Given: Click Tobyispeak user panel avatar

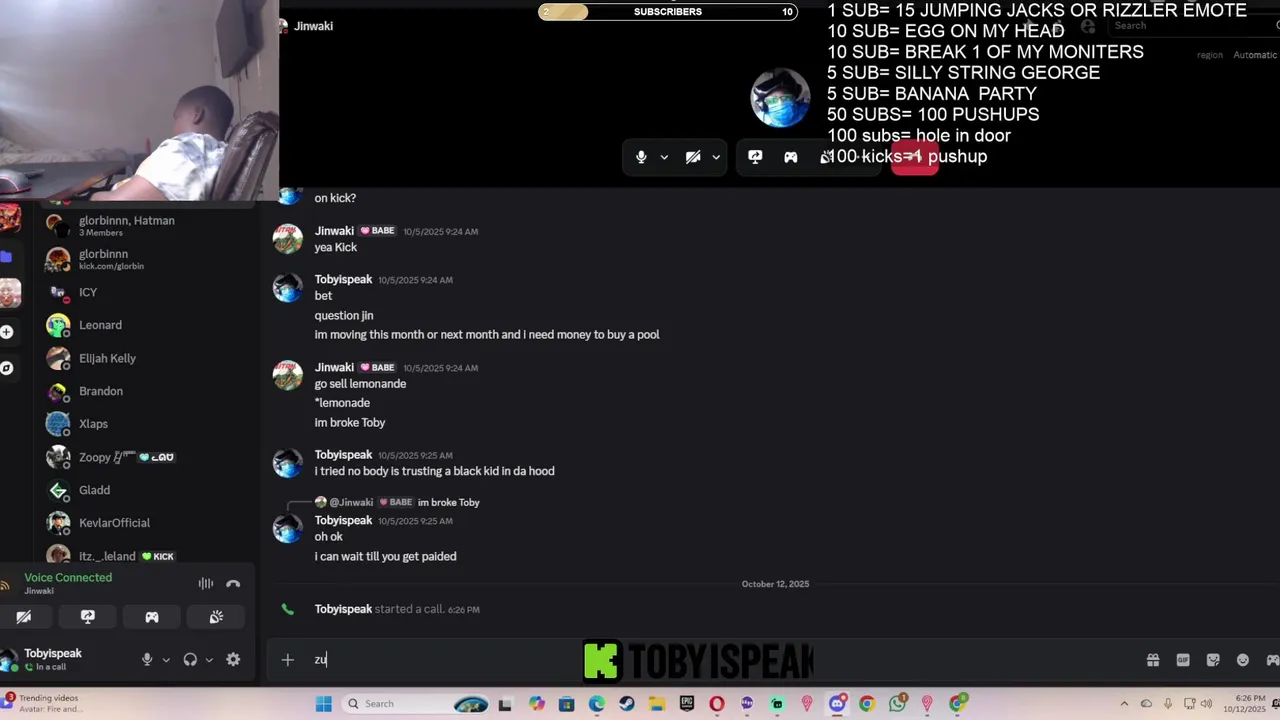Looking at the screenshot, I should click(x=10, y=660).
